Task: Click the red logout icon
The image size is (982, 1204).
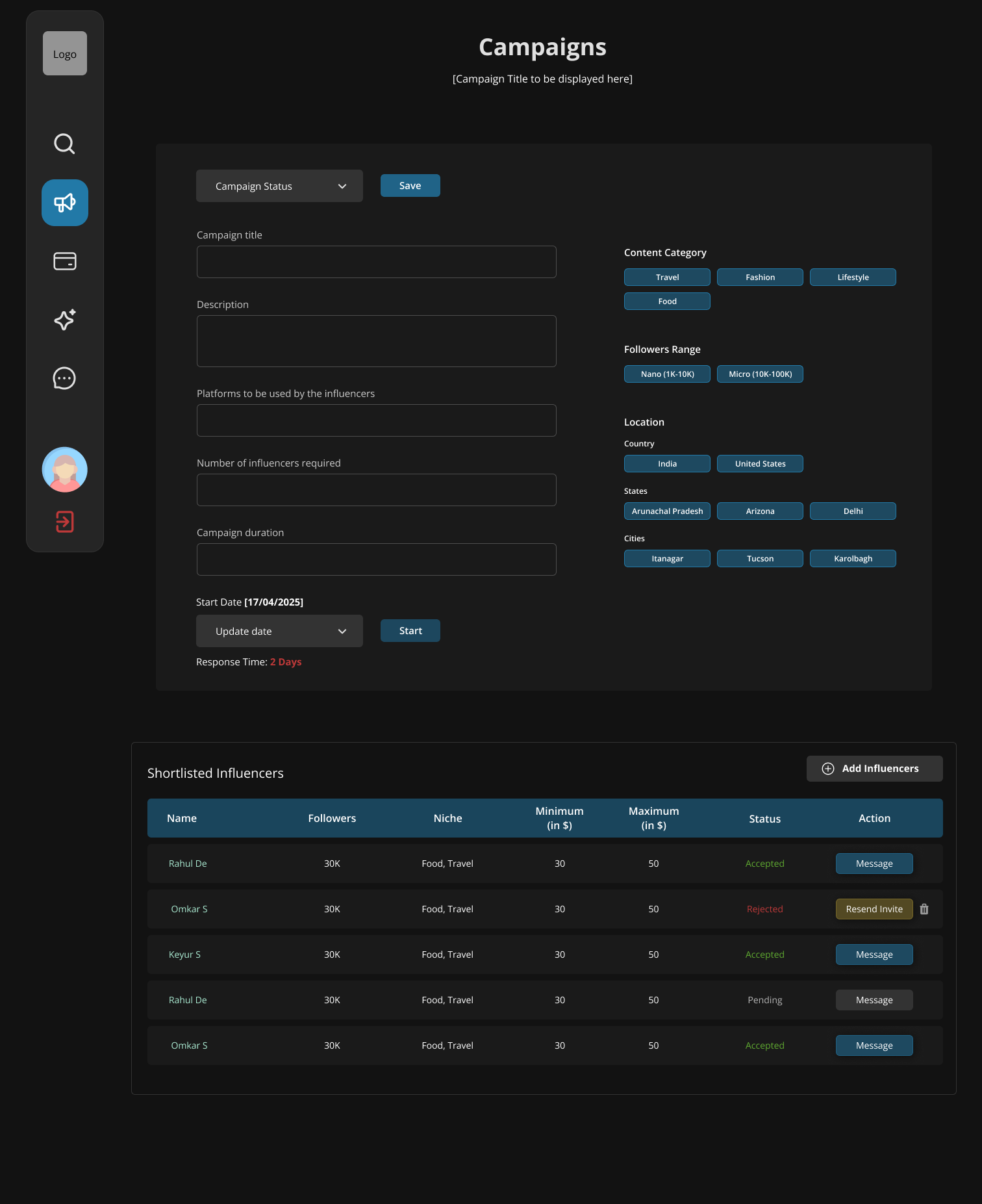Action: (x=65, y=521)
